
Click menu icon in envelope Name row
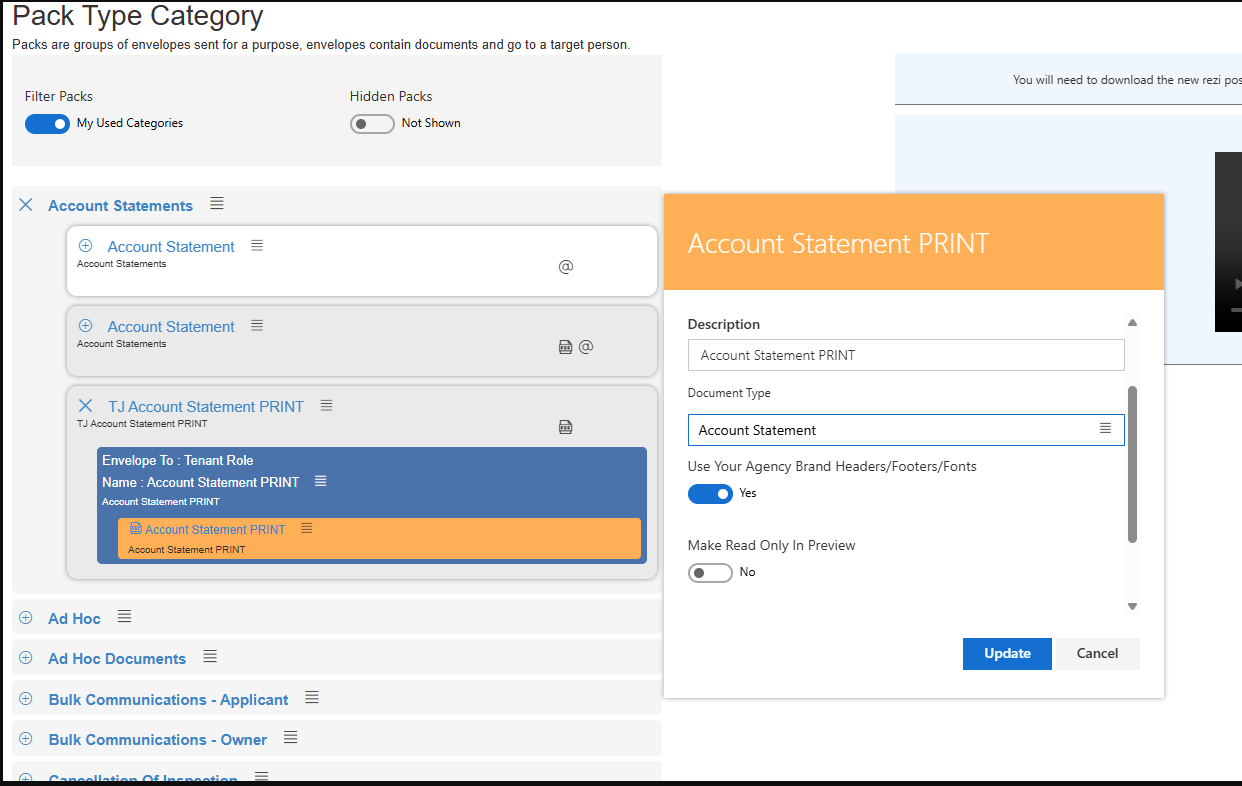coord(321,481)
